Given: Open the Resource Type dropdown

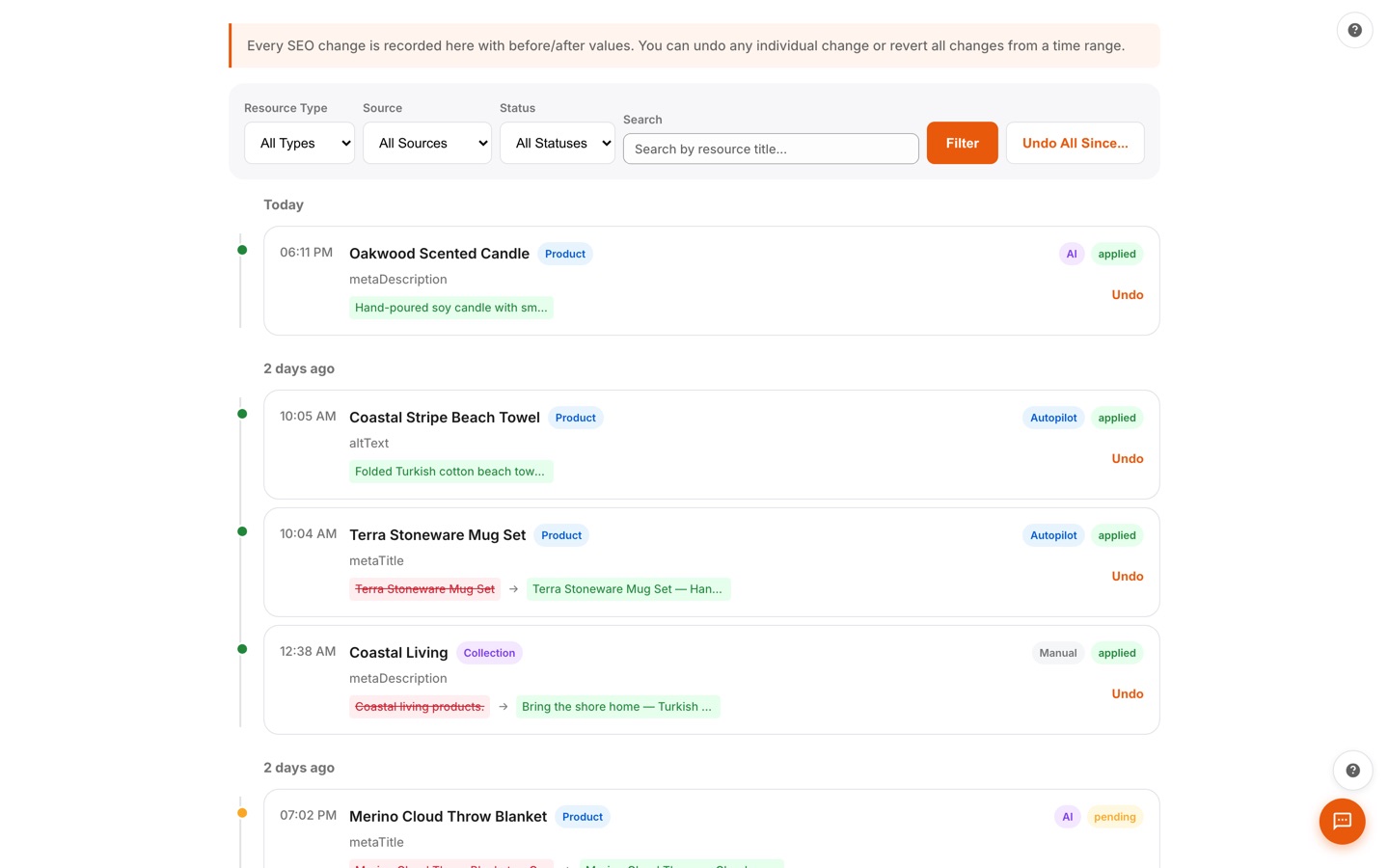Looking at the screenshot, I should click(299, 143).
